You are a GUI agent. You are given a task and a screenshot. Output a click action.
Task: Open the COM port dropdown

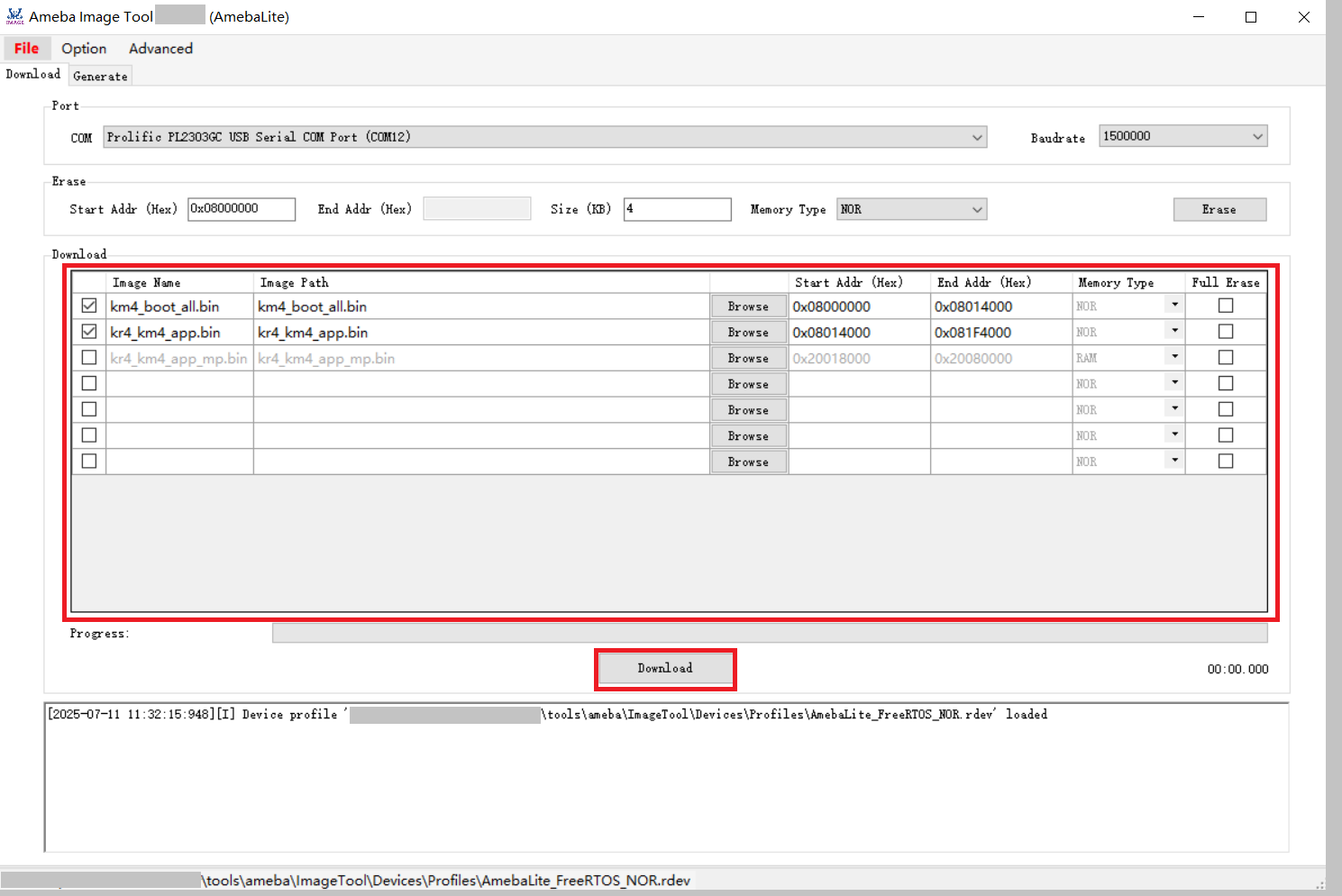click(977, 137)
